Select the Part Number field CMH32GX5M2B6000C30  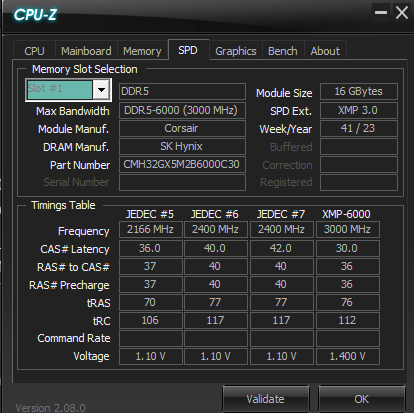tap(182, 164)
